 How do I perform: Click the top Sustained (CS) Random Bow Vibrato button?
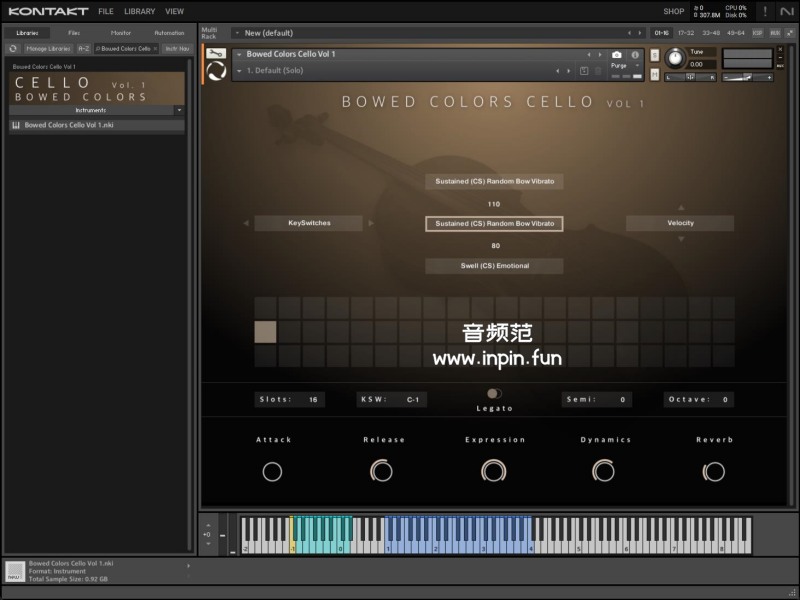point(494,181)
